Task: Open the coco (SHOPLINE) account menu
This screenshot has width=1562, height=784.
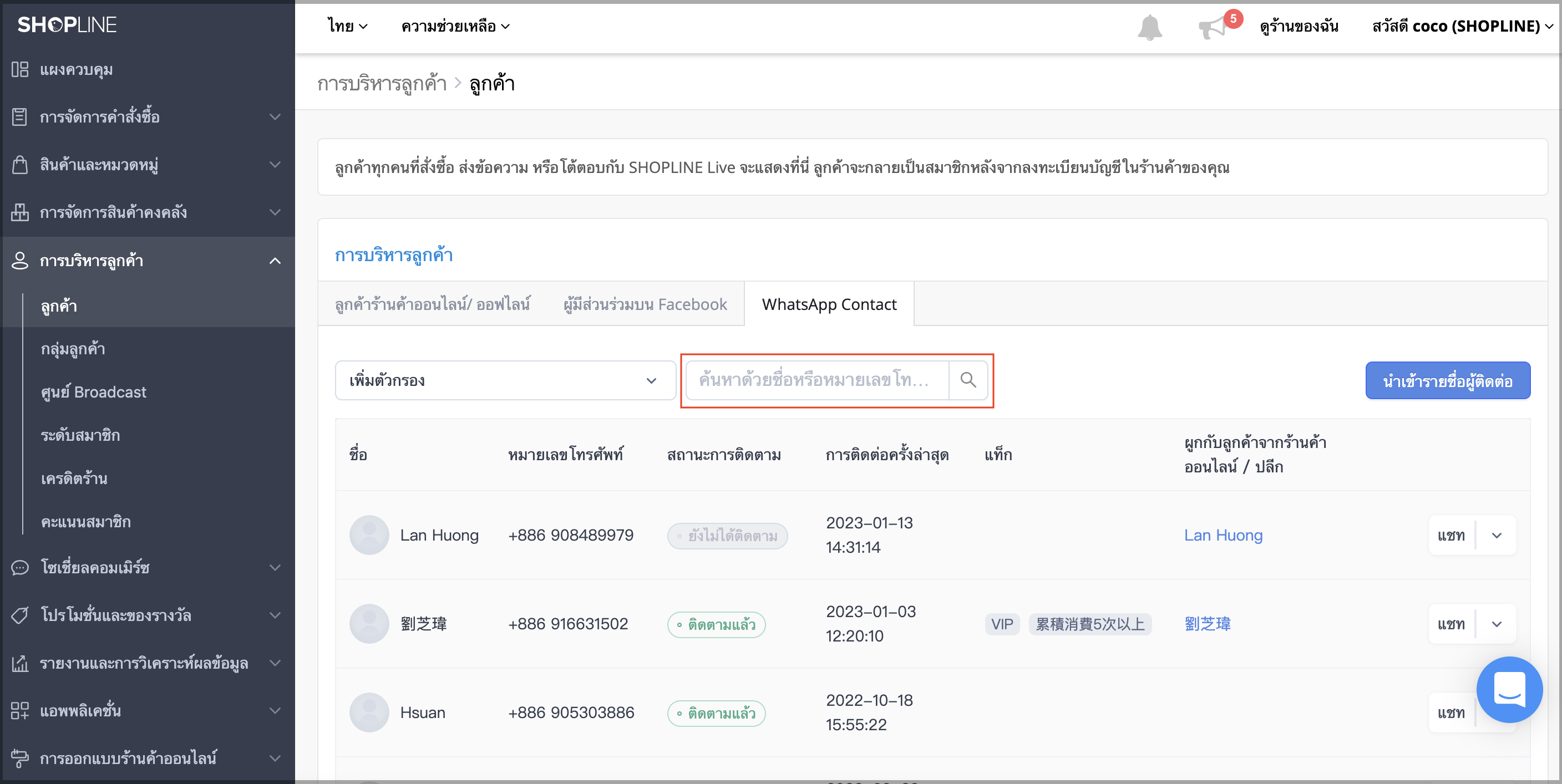Action: [1463, 26]
